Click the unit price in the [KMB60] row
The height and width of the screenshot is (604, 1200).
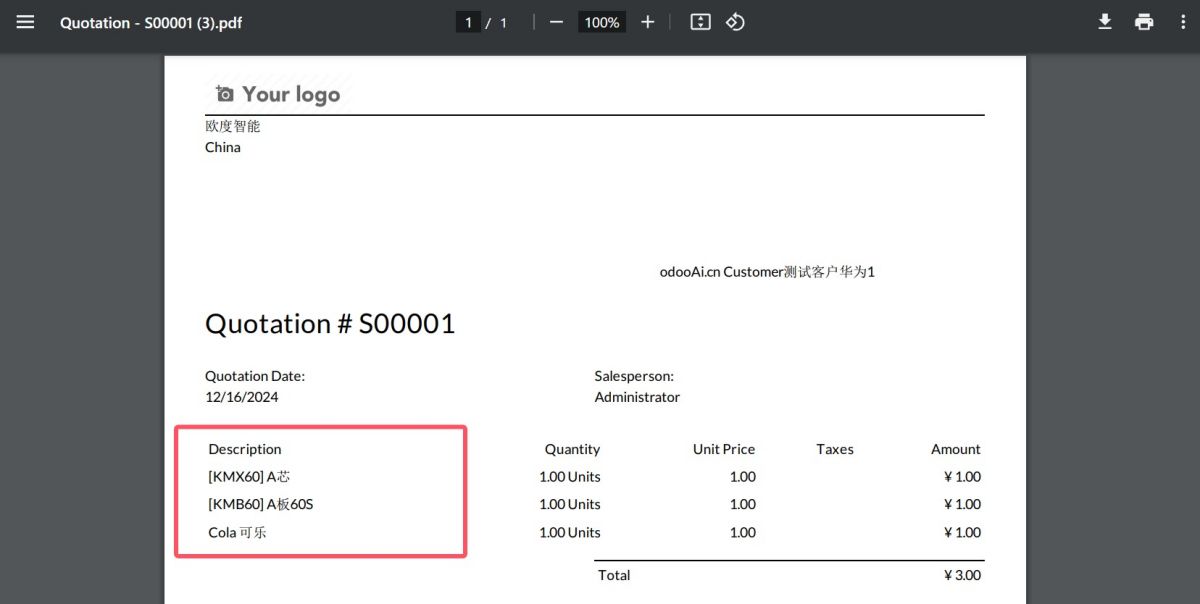coord(743,504)
